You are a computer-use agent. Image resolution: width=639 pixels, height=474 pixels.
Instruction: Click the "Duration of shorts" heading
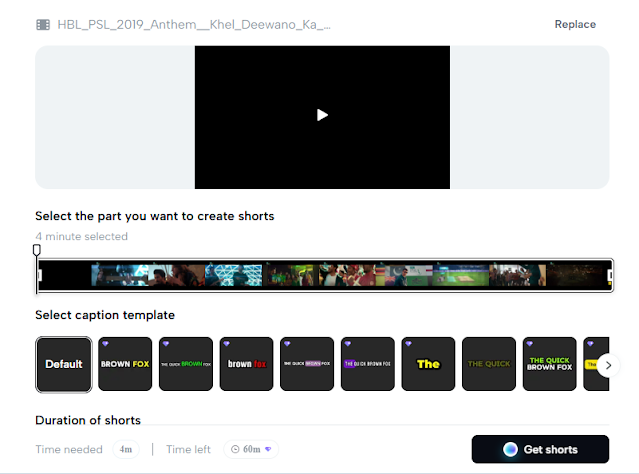[x=88, y=420]
